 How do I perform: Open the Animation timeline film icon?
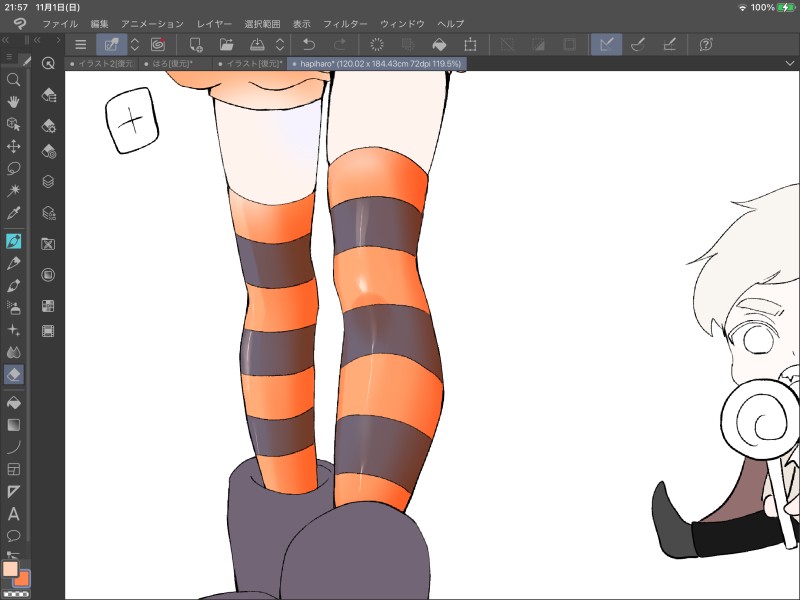tap(48, 332)
